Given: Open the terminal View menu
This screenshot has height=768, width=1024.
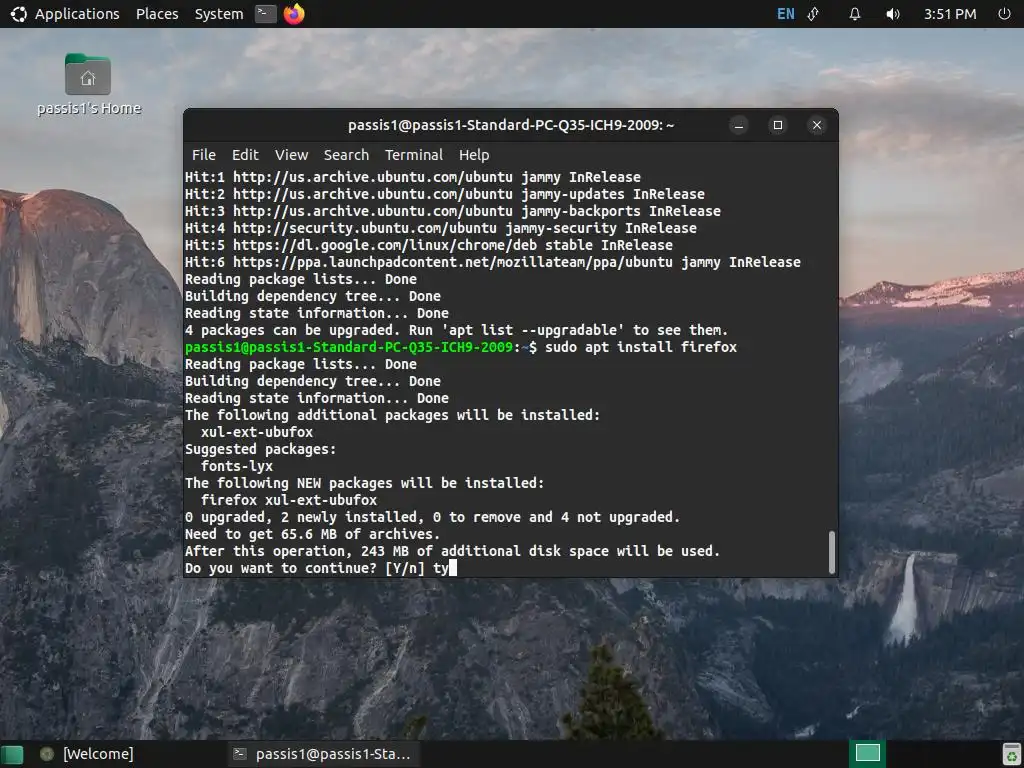Looking at the screenshot, I should 291,155.
